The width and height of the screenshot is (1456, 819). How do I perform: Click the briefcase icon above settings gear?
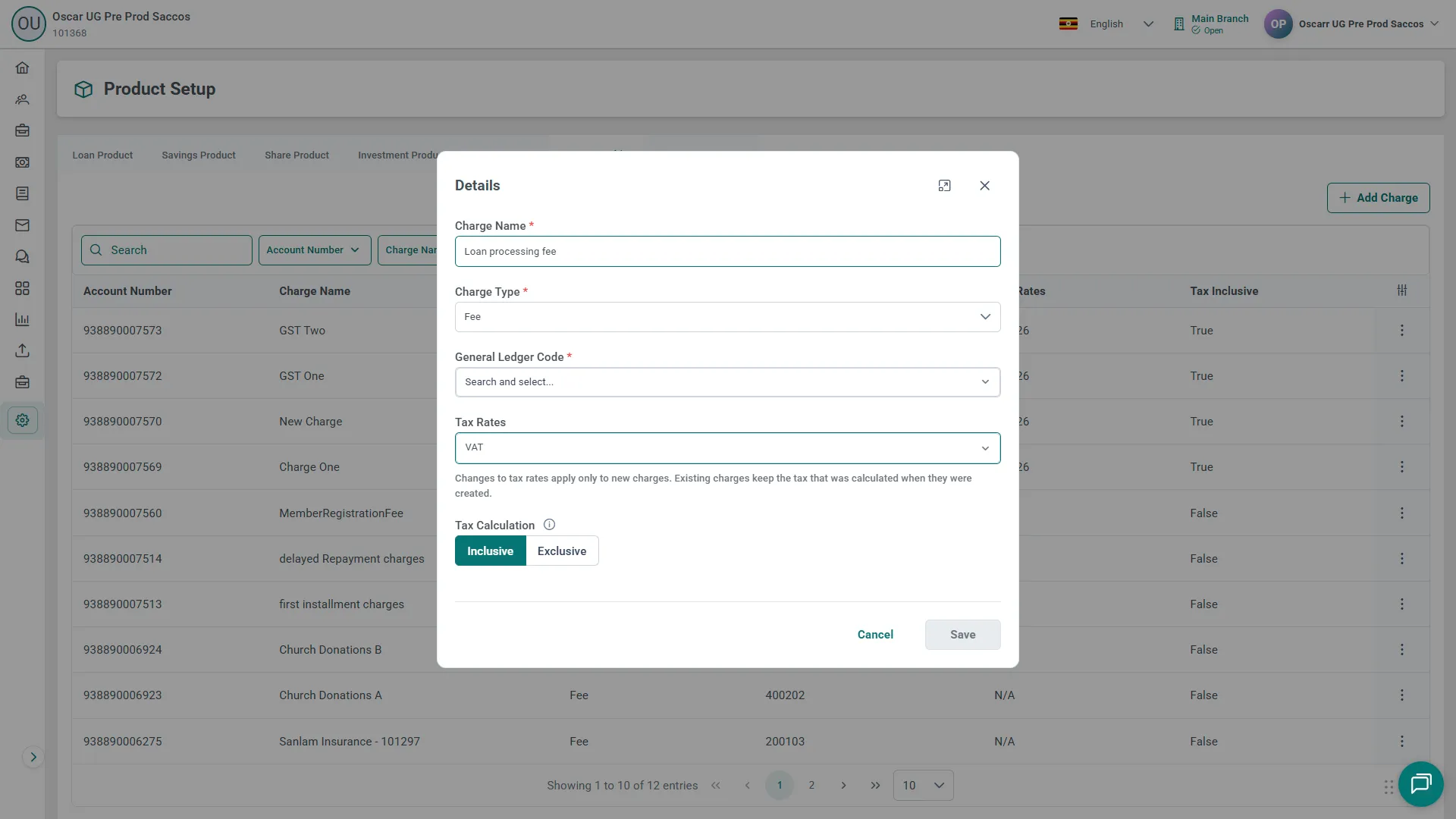[x=22, y=382]
